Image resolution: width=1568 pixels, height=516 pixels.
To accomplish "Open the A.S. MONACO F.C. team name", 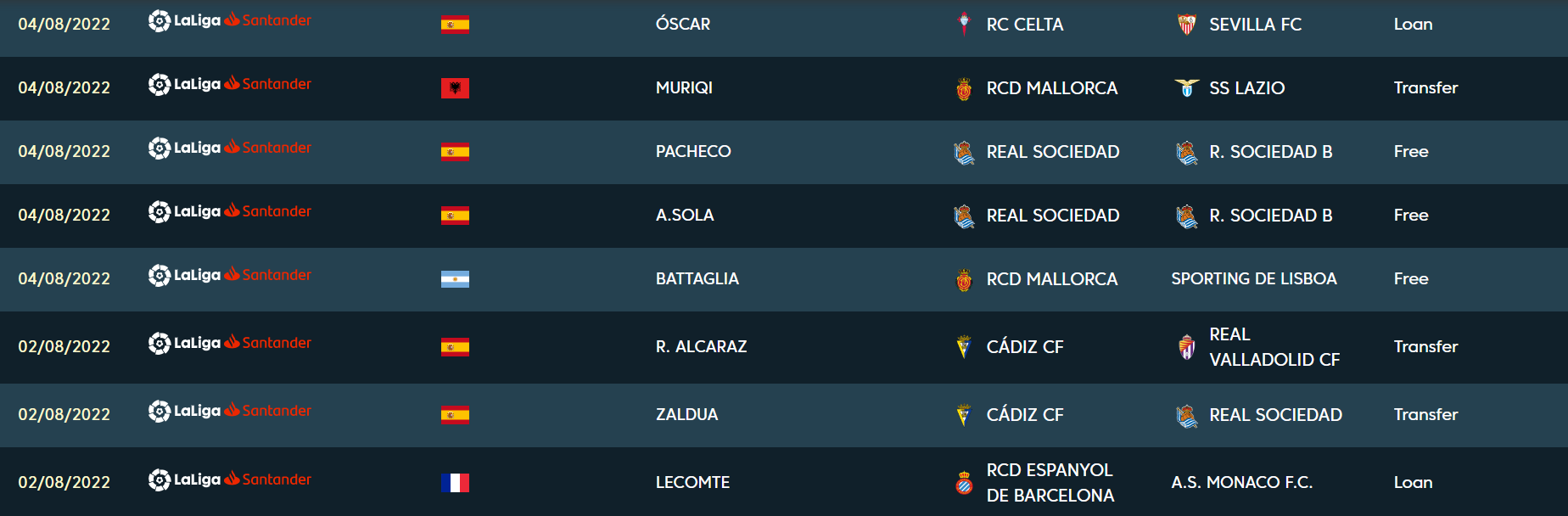I will coord(1242,483).
